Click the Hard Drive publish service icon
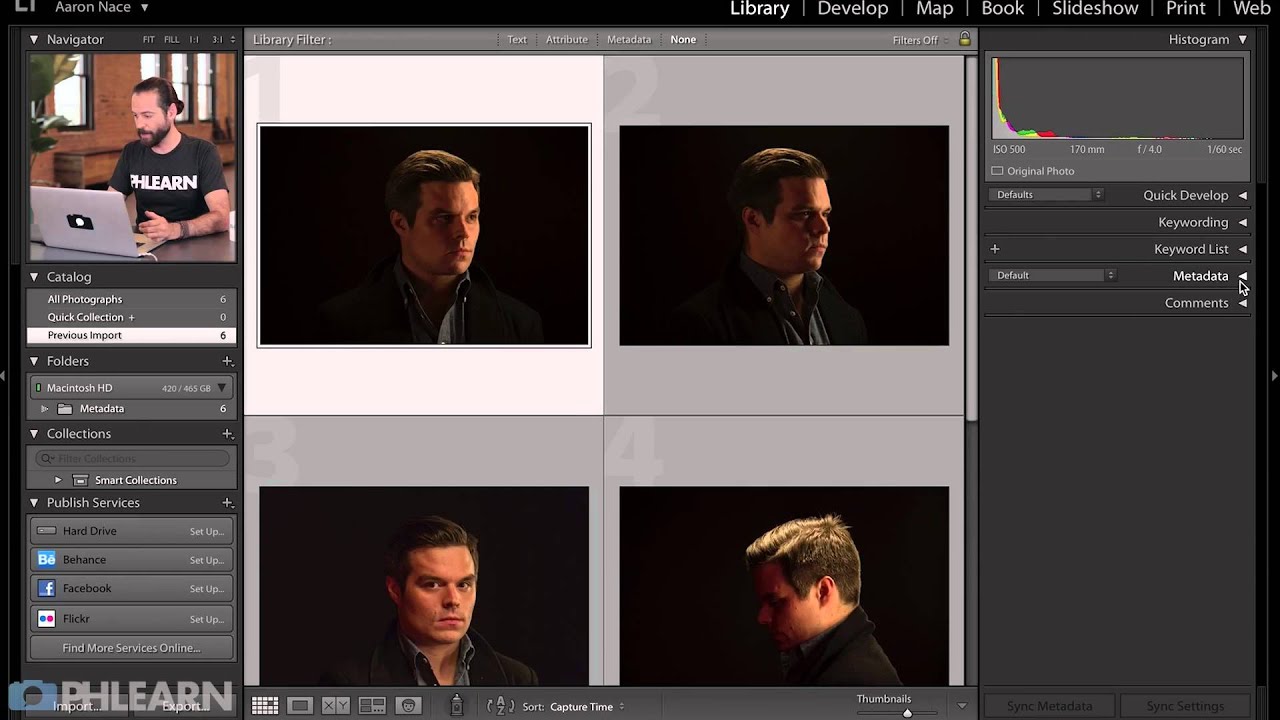The image size is (1280, 720). pyautogui.click(x=46, y=531)
